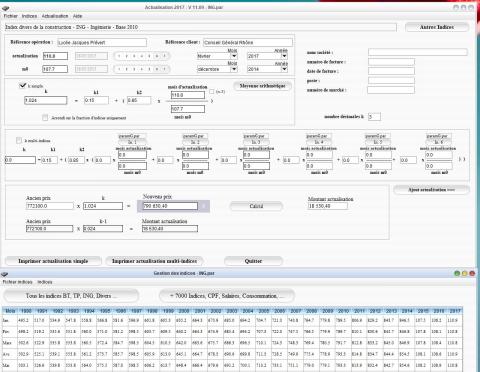Click the k-1 field showing 0.024
The width and height of the screenshot is (480, 372).
coord(103,229)
